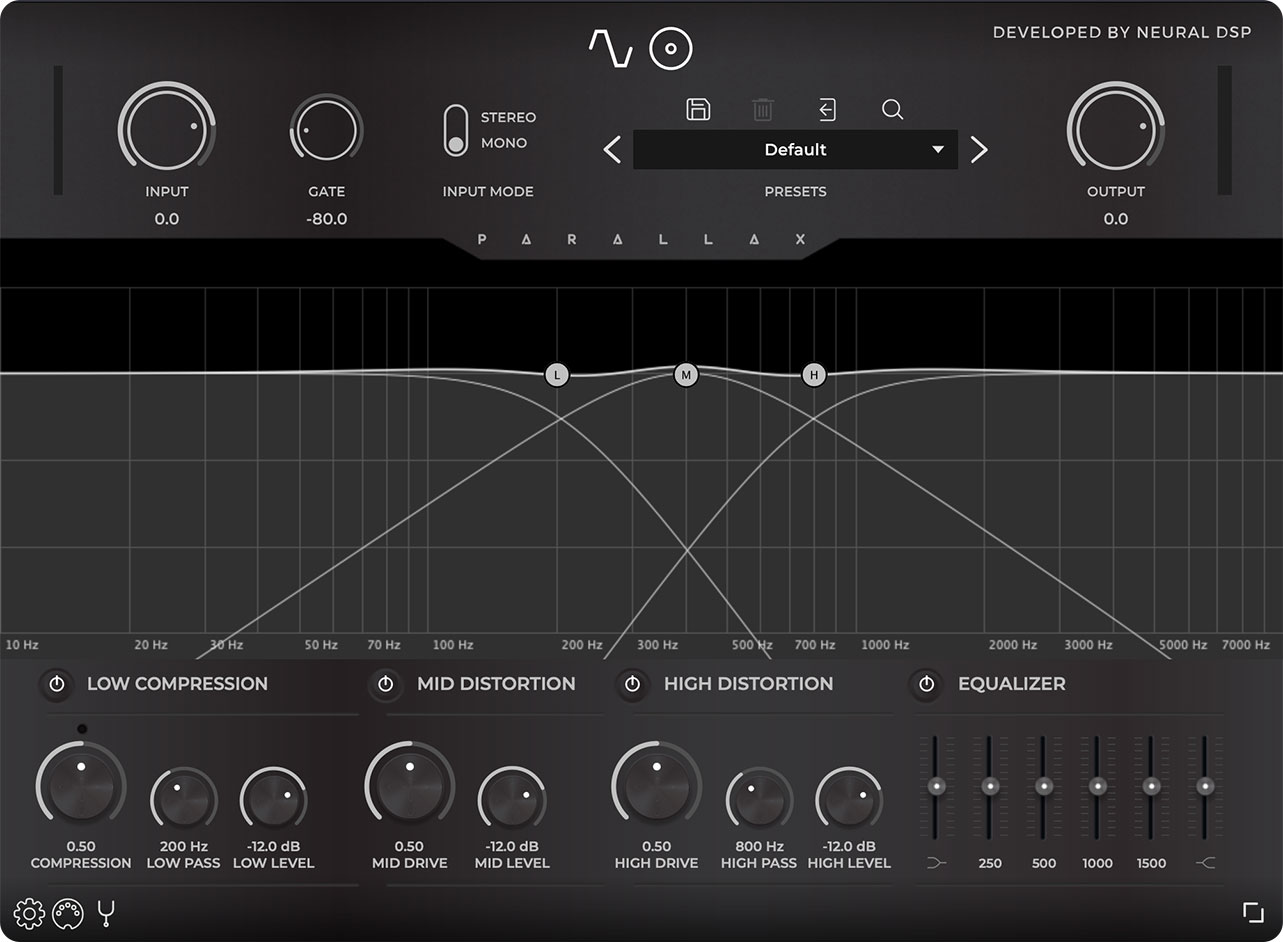
Task: Click the Mid Drive 0.50 value
Action: click(x=409, y=846)
